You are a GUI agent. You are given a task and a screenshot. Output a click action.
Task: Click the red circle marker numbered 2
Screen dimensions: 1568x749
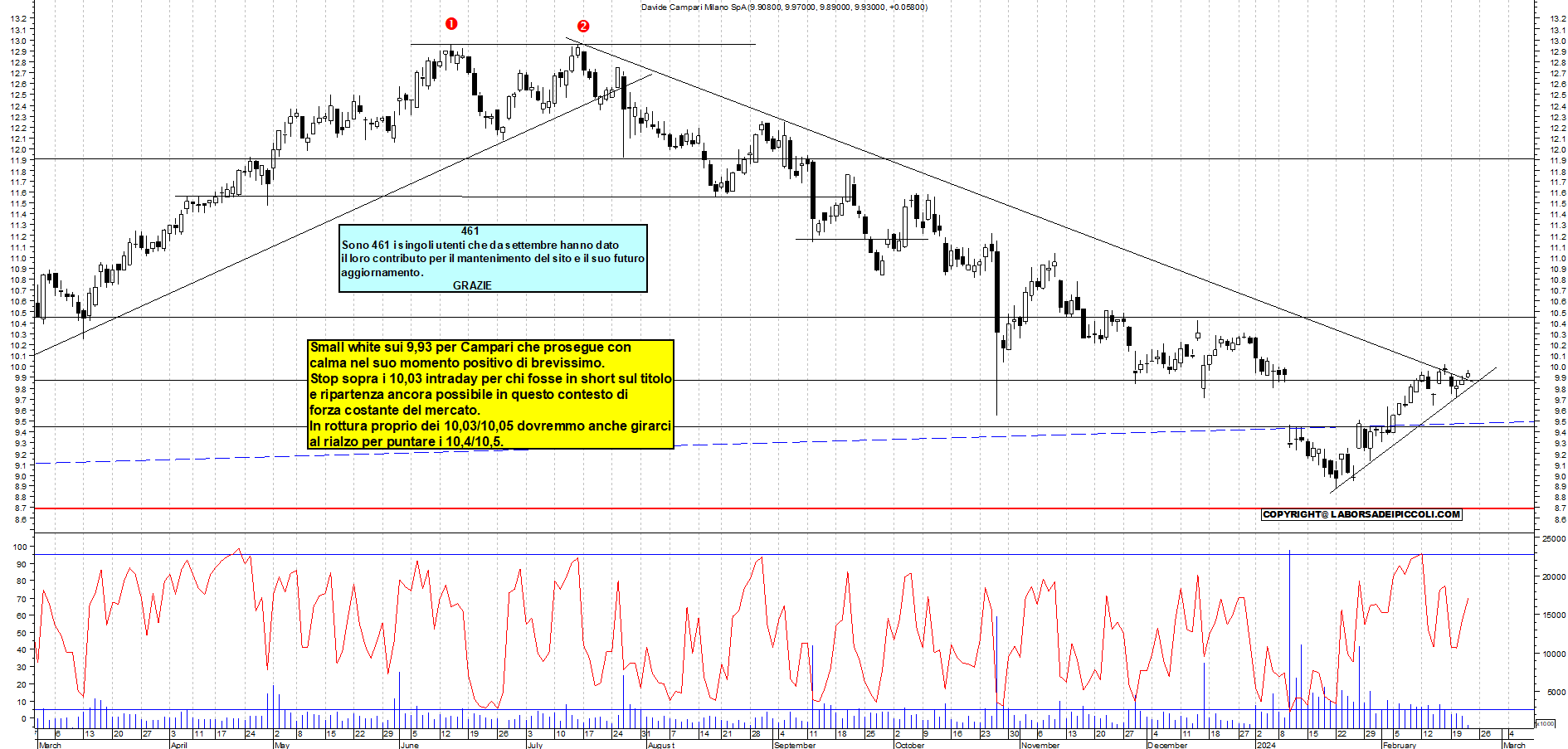click(x=583, y=27)
